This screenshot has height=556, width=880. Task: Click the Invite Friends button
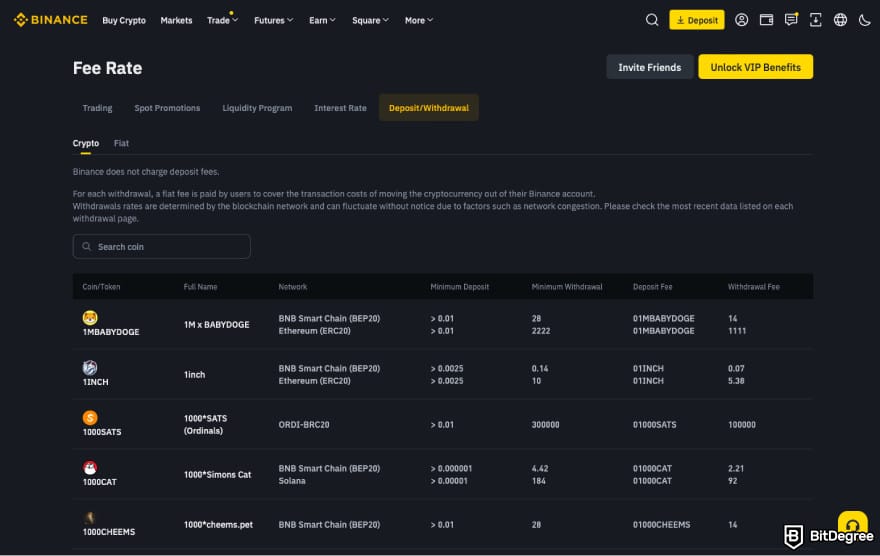point(649,67)
